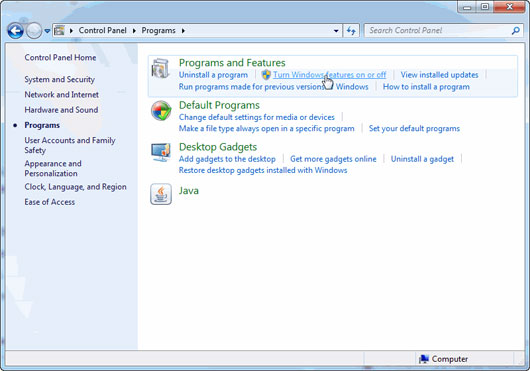
Task: Open User Accounts and Family Safety
Action: coord(70,145)
